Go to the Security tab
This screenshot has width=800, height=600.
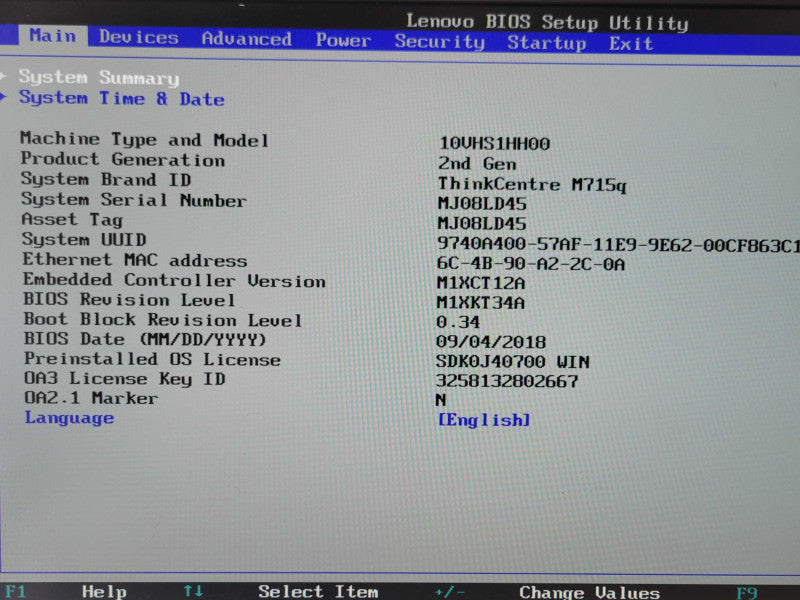coord(439,41)
